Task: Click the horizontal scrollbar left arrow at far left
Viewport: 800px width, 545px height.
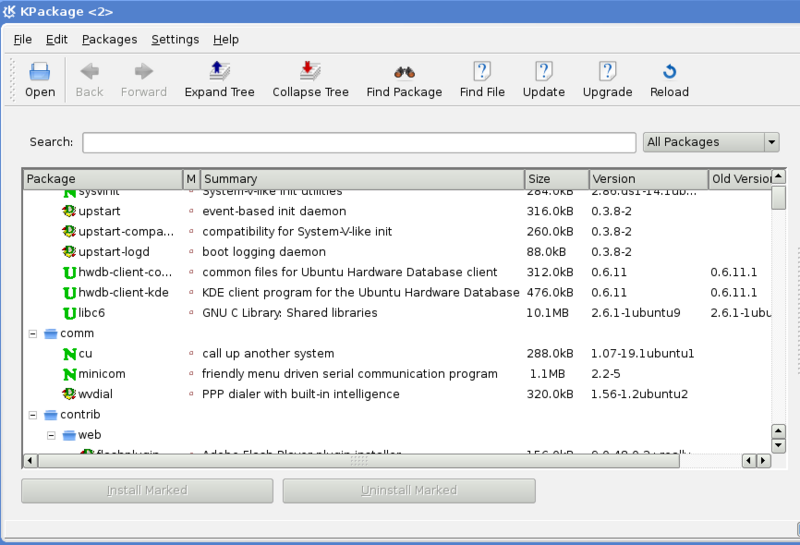Action: tap(30, 461)
